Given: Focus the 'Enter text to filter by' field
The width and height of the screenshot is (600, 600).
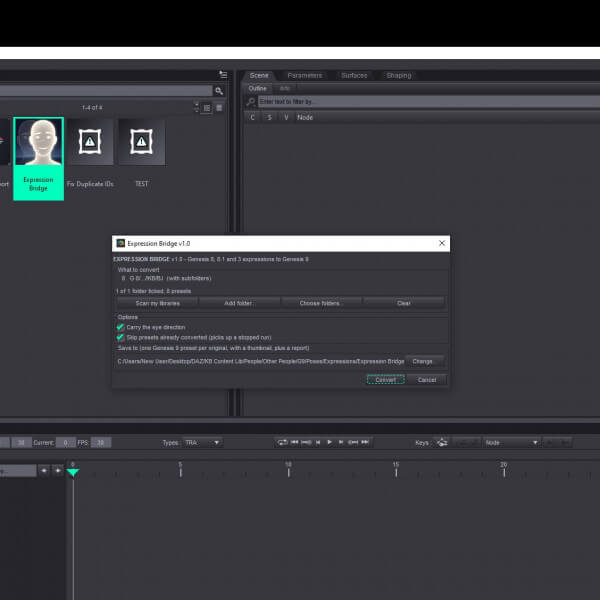Looking at the screenshot, I should coord(429,102).
